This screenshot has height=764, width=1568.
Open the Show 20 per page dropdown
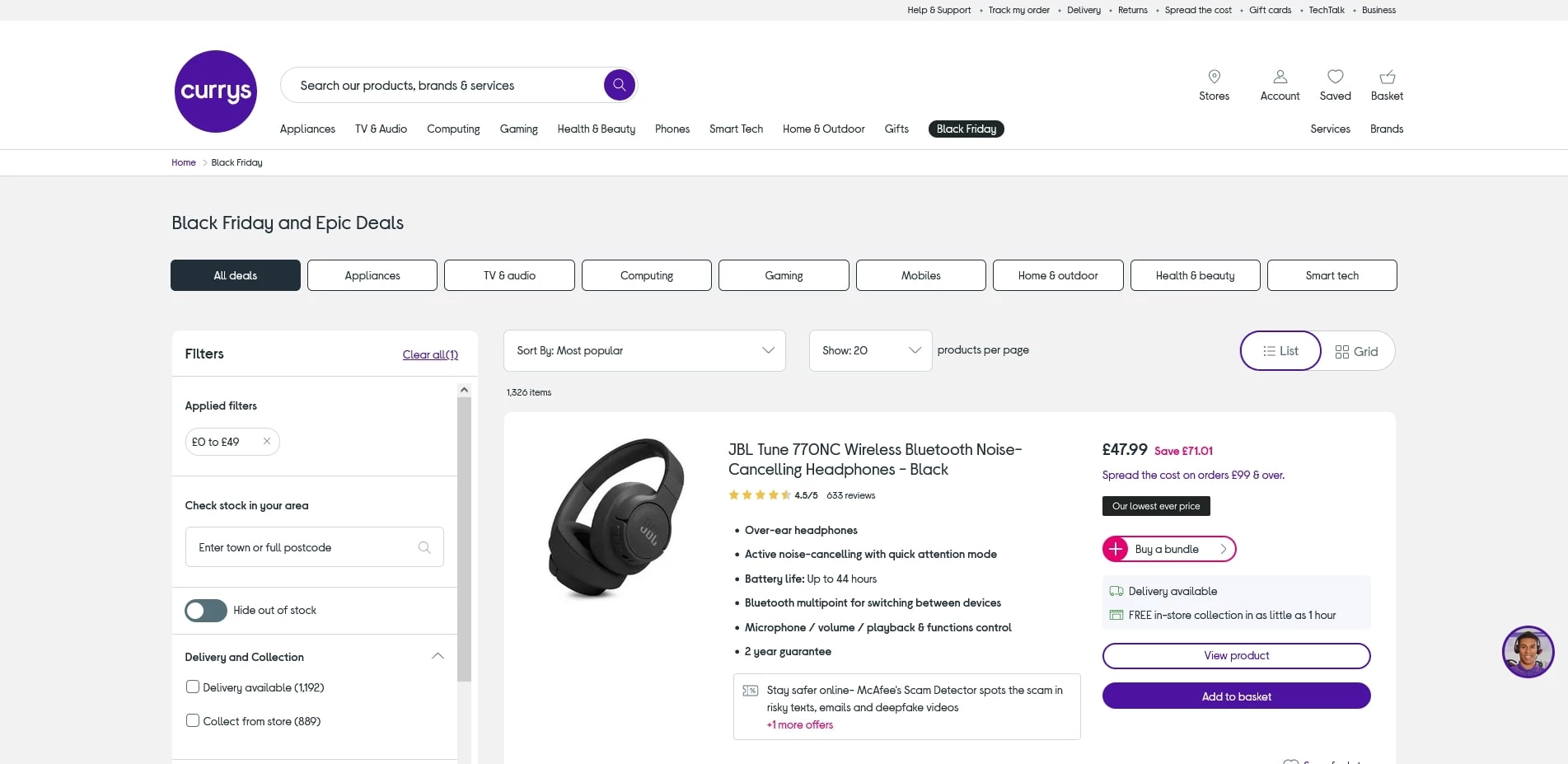coord(870,351)
